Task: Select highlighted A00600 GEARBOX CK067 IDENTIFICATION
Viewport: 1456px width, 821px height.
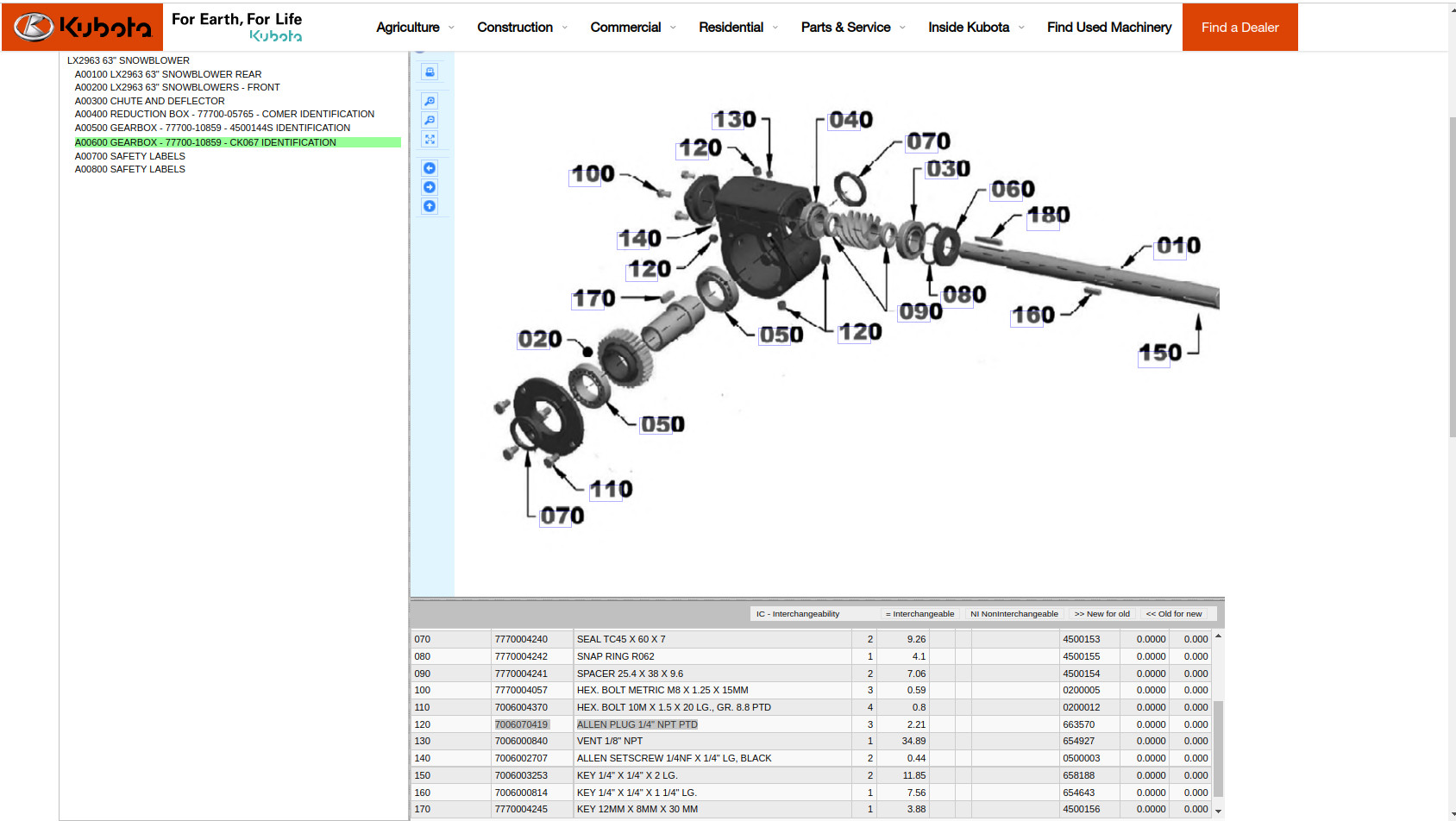Action: click(237, 142)
